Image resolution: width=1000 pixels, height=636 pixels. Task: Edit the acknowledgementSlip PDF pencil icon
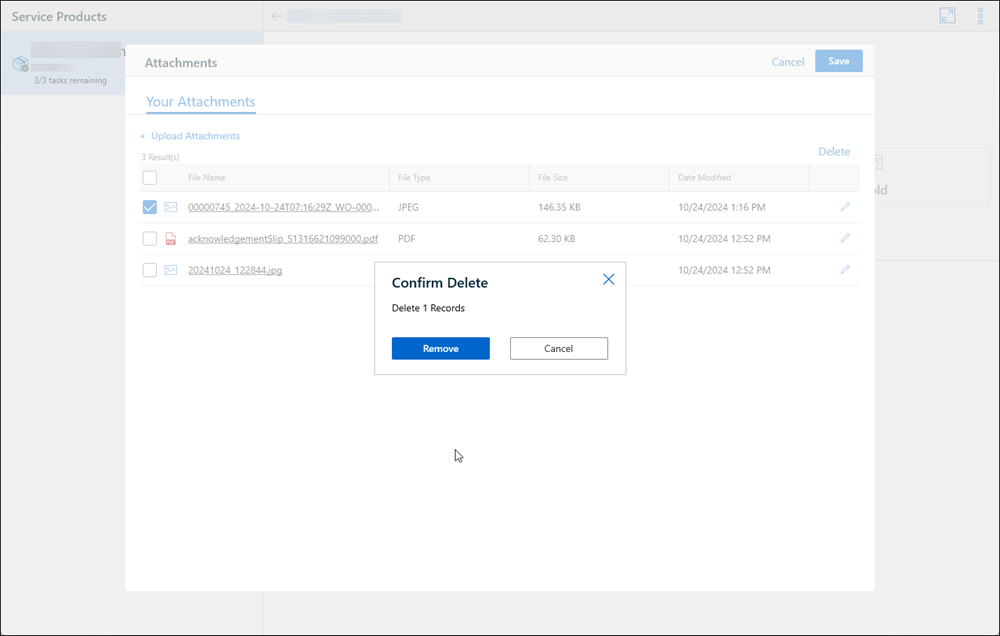click(845, 238)
